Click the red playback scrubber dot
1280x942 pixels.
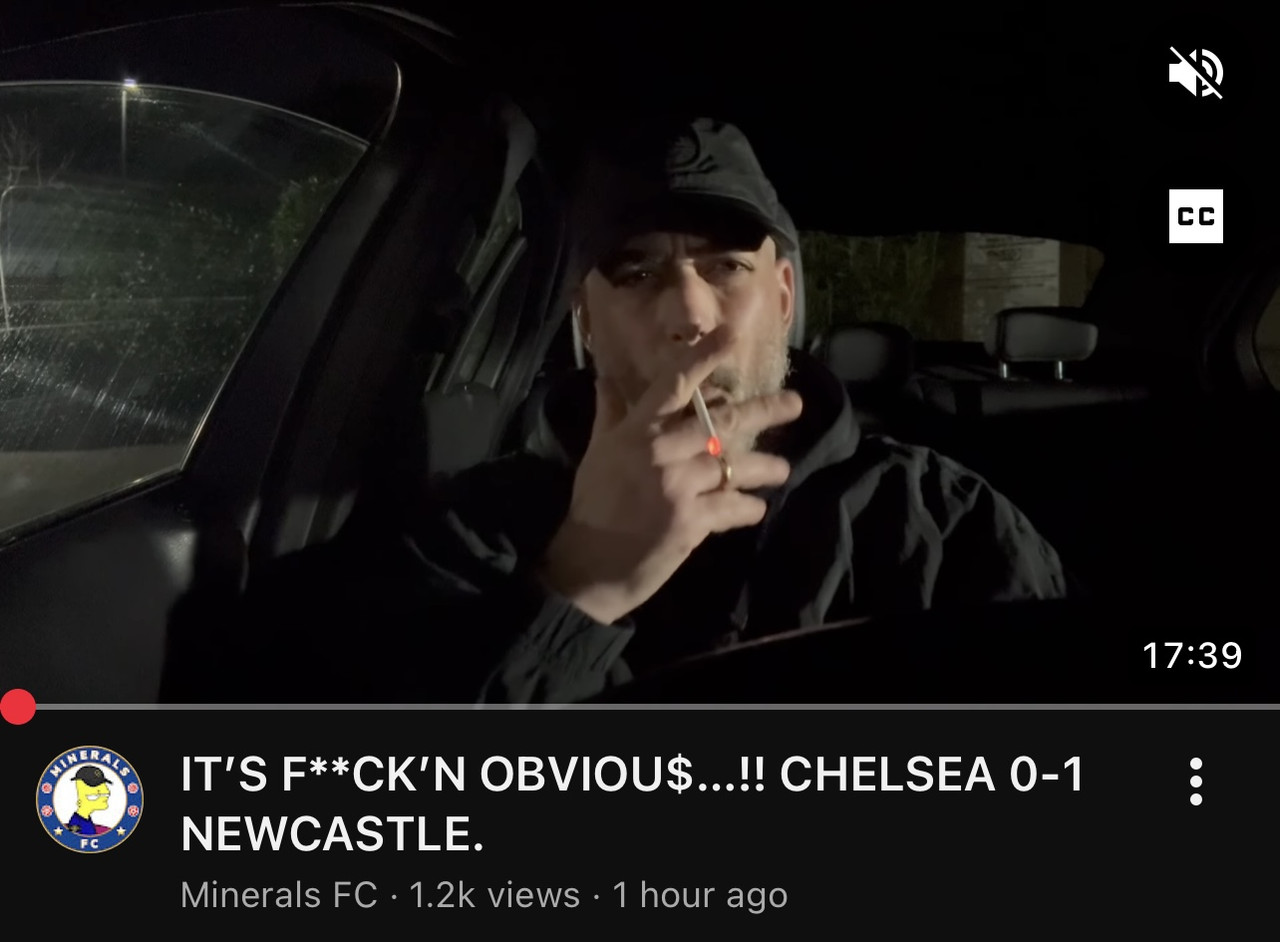click(x=17, y=707)
